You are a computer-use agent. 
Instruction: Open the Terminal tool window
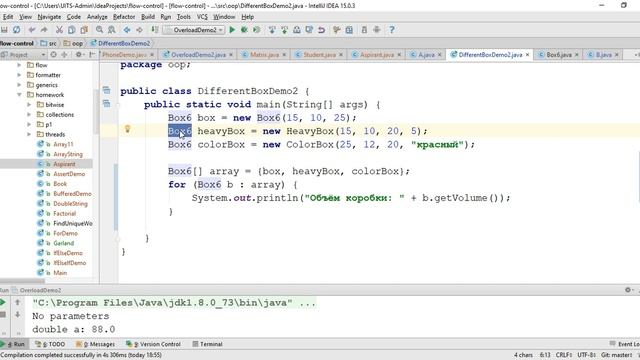click(x=207, y=344)
